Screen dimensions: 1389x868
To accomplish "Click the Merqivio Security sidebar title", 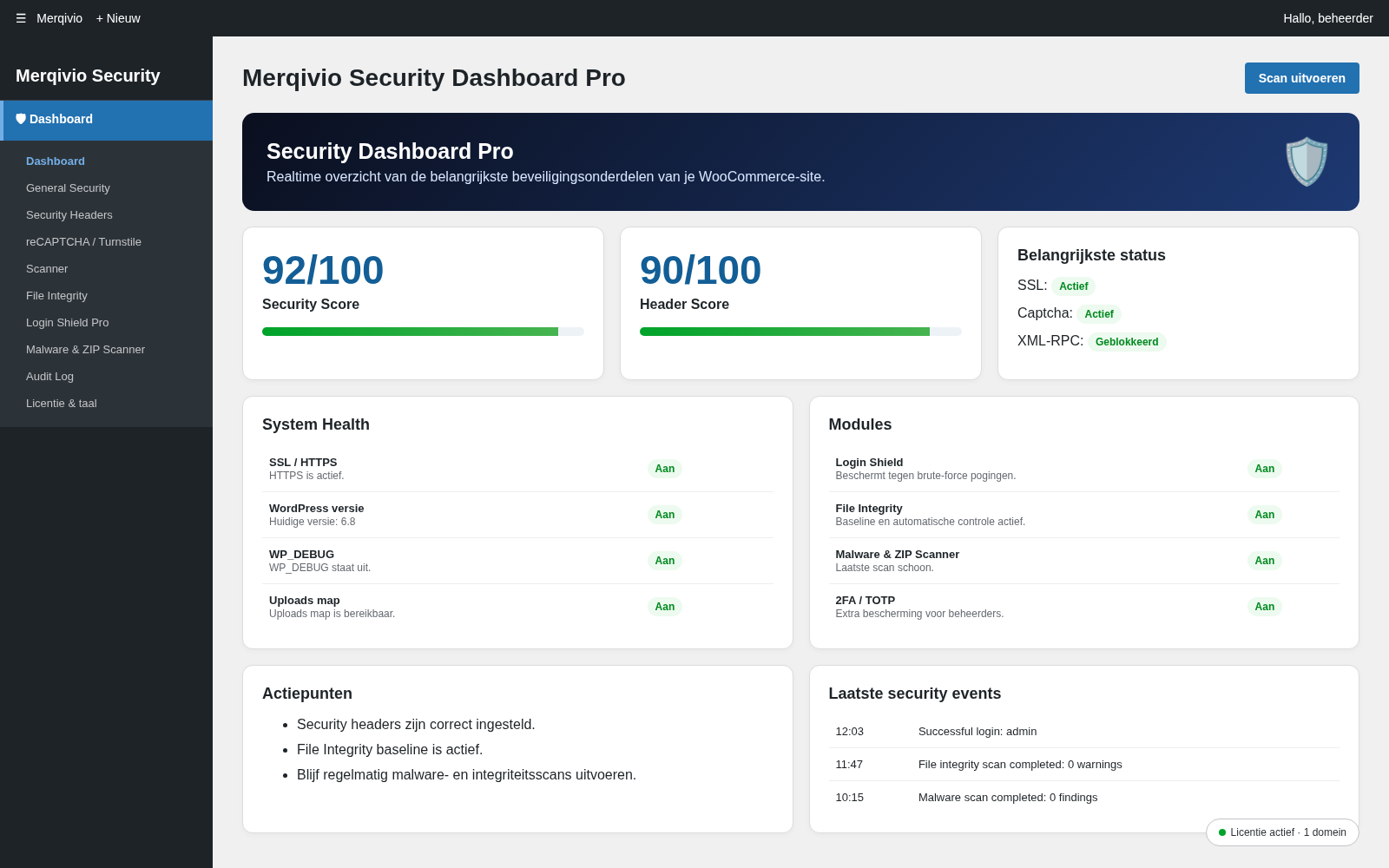I will click(88, 76).
